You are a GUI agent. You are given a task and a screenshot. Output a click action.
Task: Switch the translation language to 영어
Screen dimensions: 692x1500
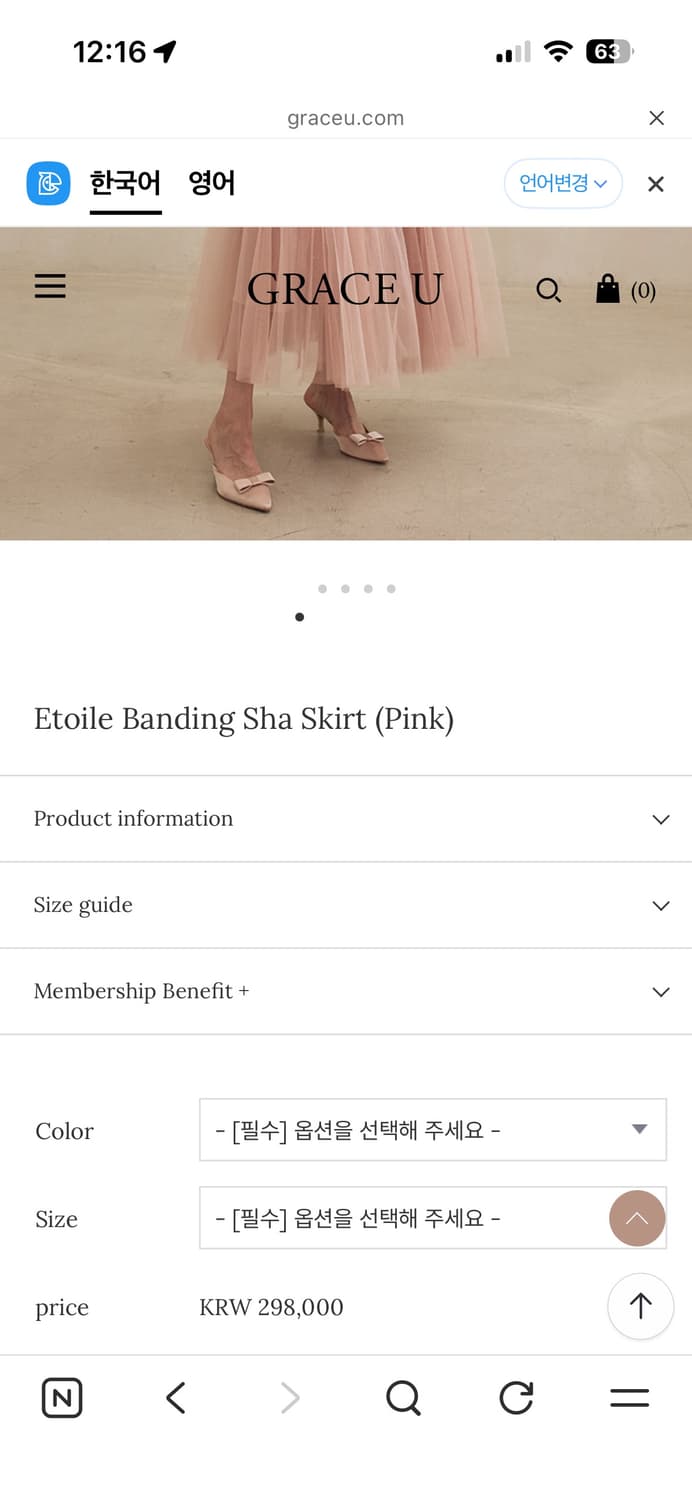[211, 183]
